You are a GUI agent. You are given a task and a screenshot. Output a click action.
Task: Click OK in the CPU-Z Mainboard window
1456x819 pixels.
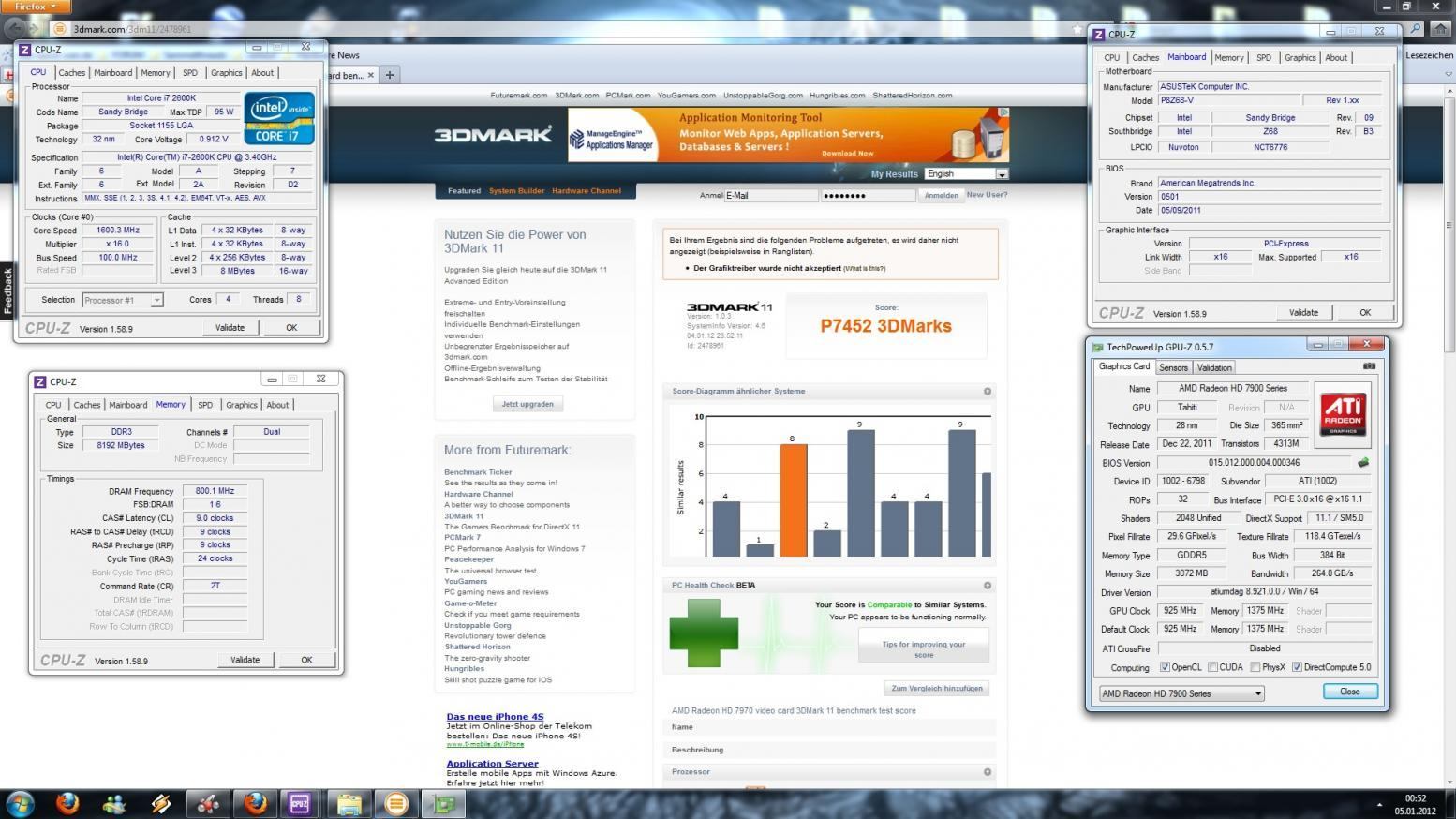tap(1365, 312)
